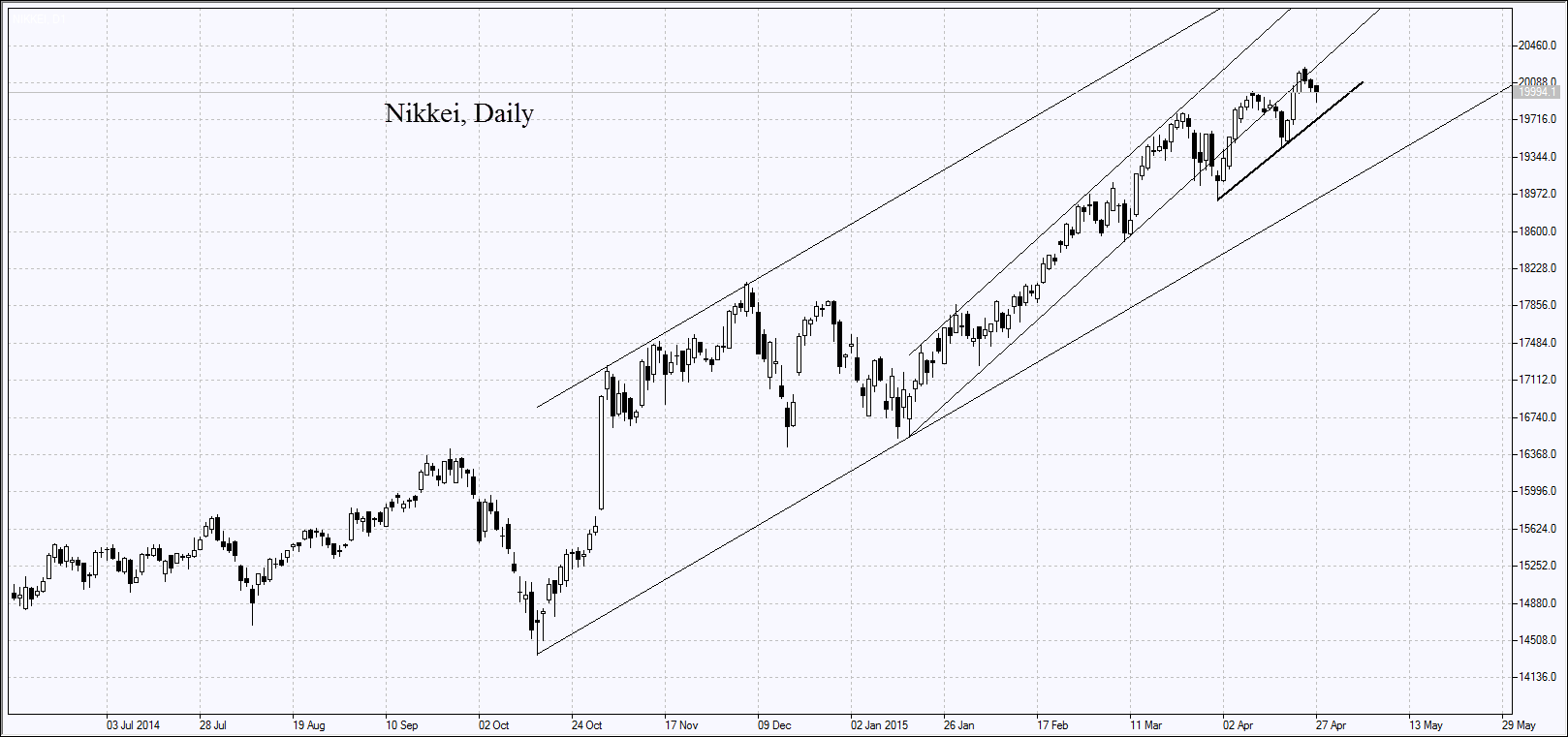This screenshot has width=1568, height=737.
Task: Click the 17484.0 price axis label
Action: tap(1538, 343)
